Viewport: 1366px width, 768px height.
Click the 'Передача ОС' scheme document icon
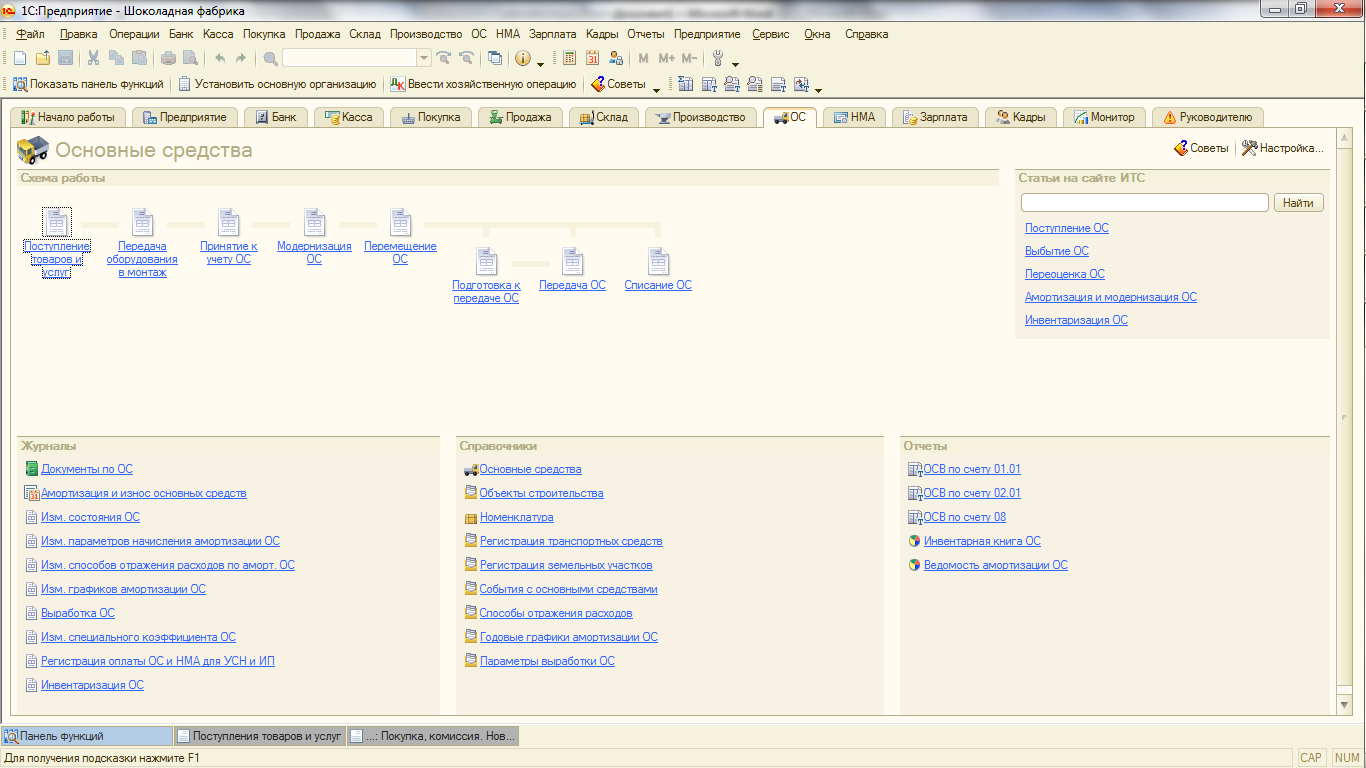pos(573,262)
